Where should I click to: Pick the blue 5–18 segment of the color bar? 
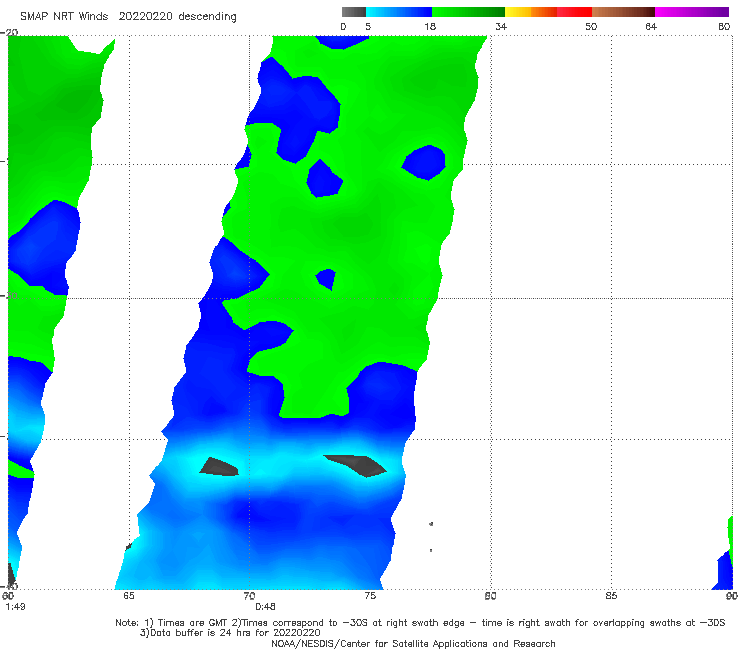click(399, 12)
